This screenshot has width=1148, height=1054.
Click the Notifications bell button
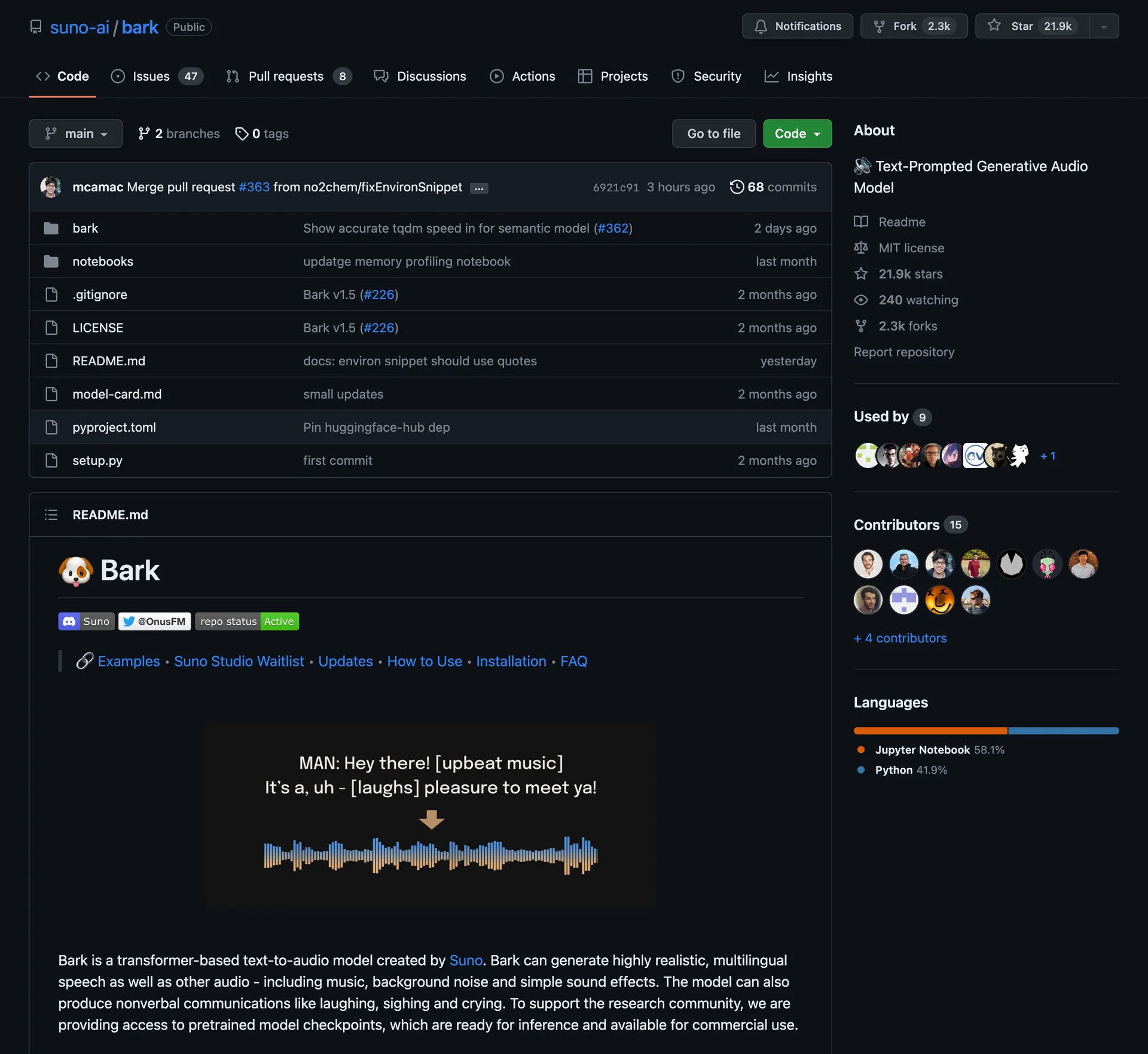pos(797,26)
